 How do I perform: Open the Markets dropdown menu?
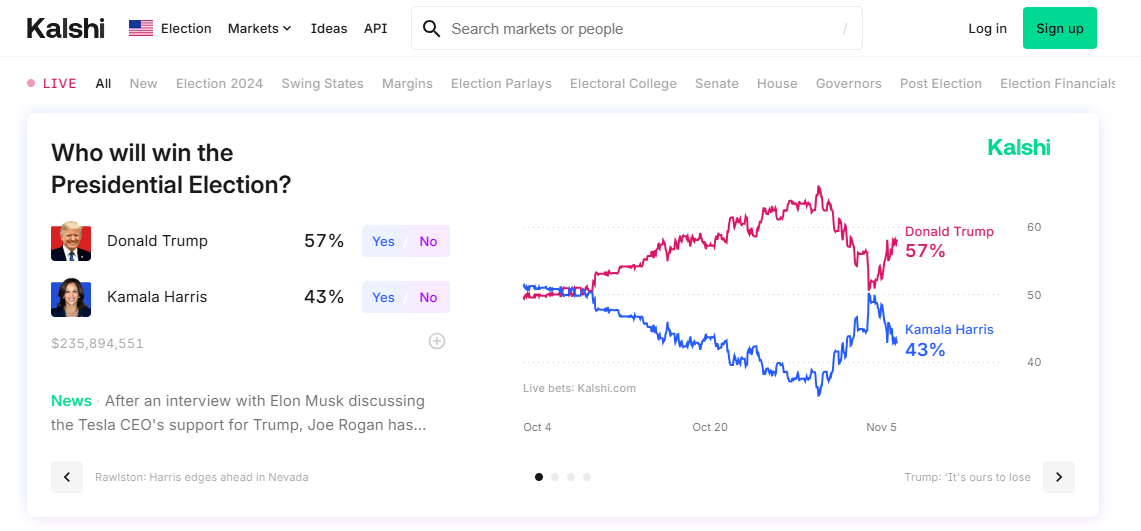coord(260,28)
